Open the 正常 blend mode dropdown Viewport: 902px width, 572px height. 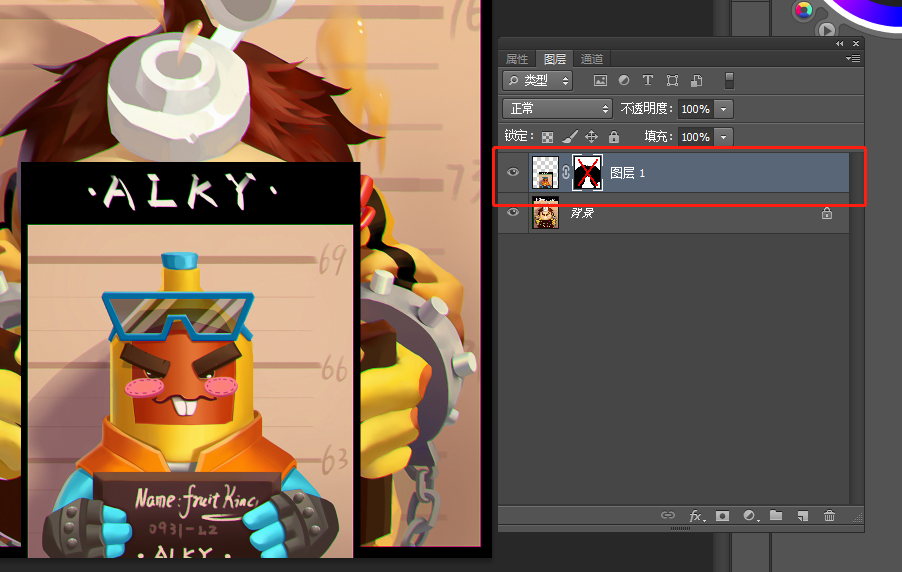557,109
